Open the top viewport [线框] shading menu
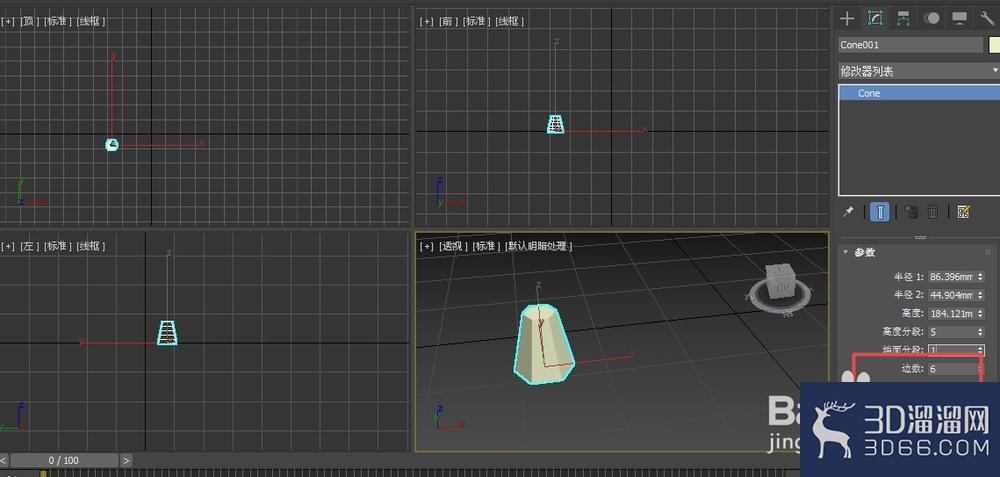Screen dimensions: 1000x477 91,21
